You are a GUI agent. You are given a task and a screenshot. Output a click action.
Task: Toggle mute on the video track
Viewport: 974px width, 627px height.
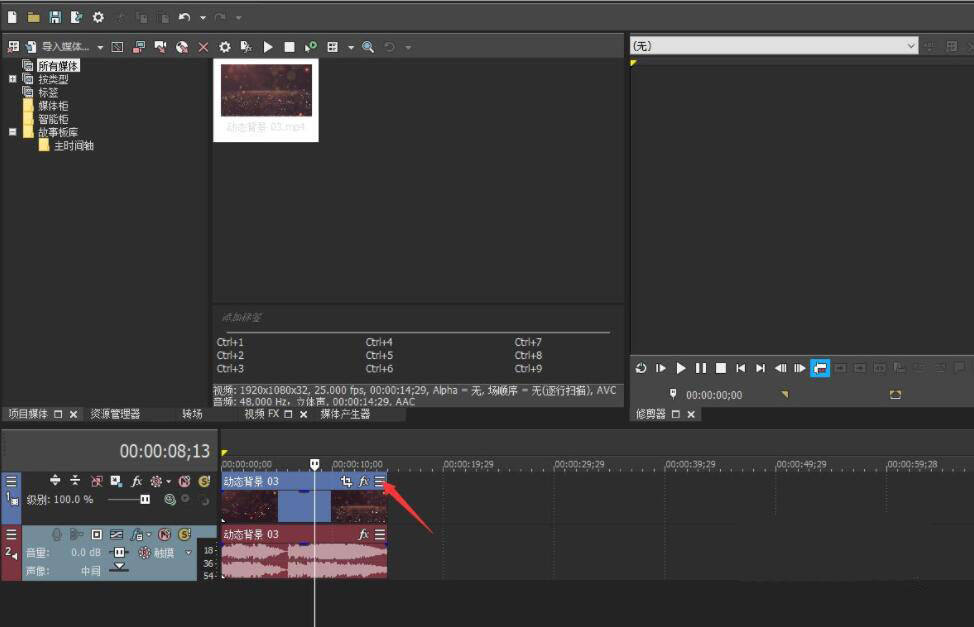(184, 482)
